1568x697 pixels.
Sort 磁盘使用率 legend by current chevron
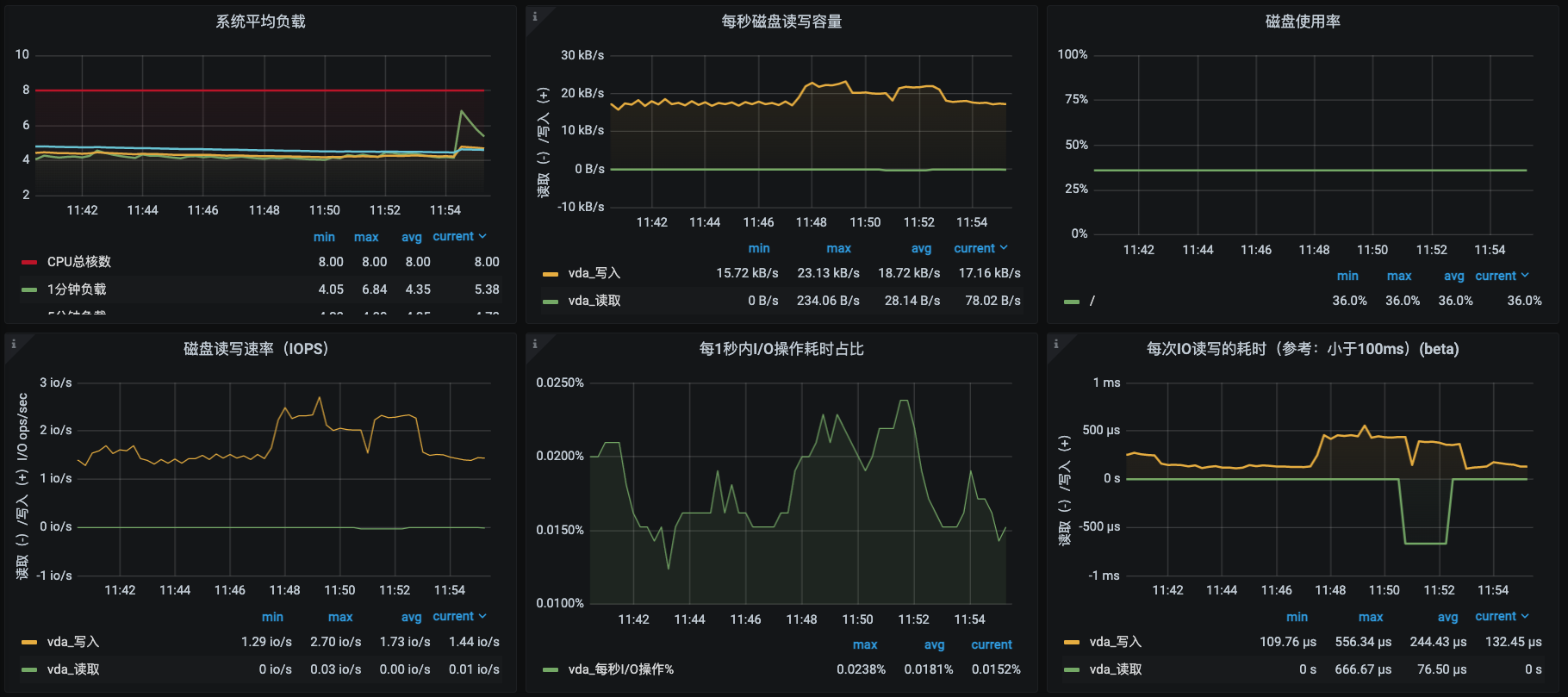click(x=1525, y=276)
